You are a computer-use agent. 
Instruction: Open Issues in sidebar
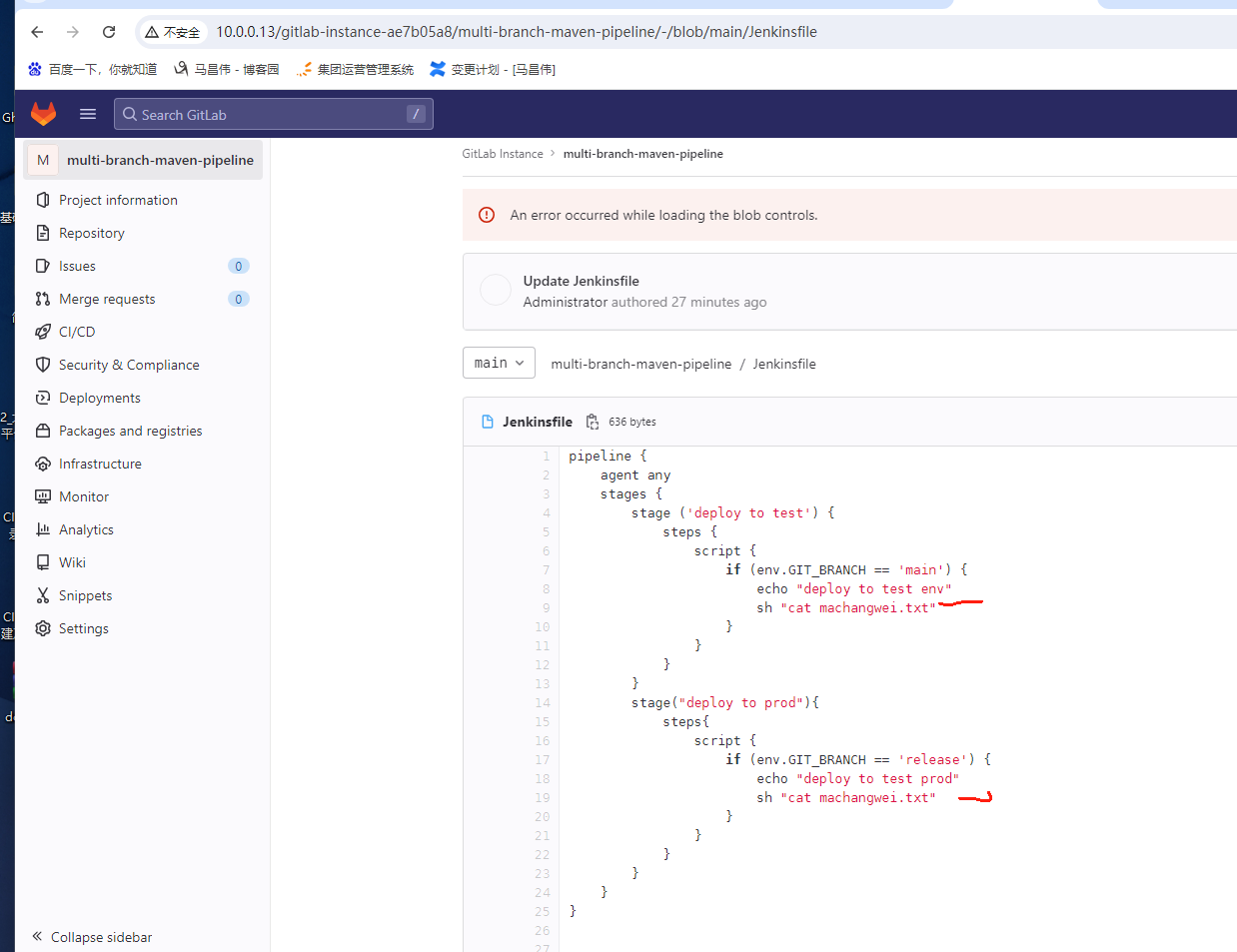(x=77, y=266)
